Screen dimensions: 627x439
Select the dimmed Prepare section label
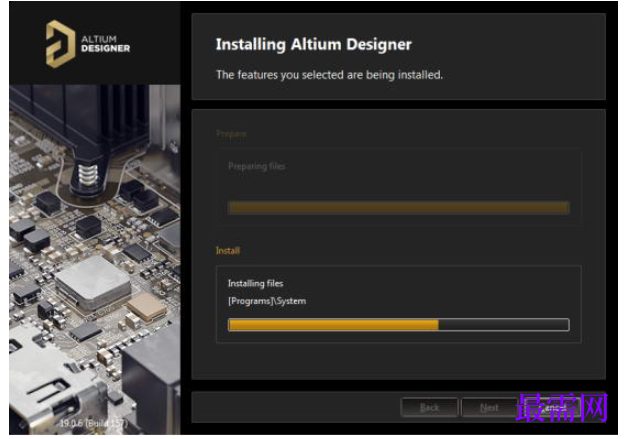231,134
